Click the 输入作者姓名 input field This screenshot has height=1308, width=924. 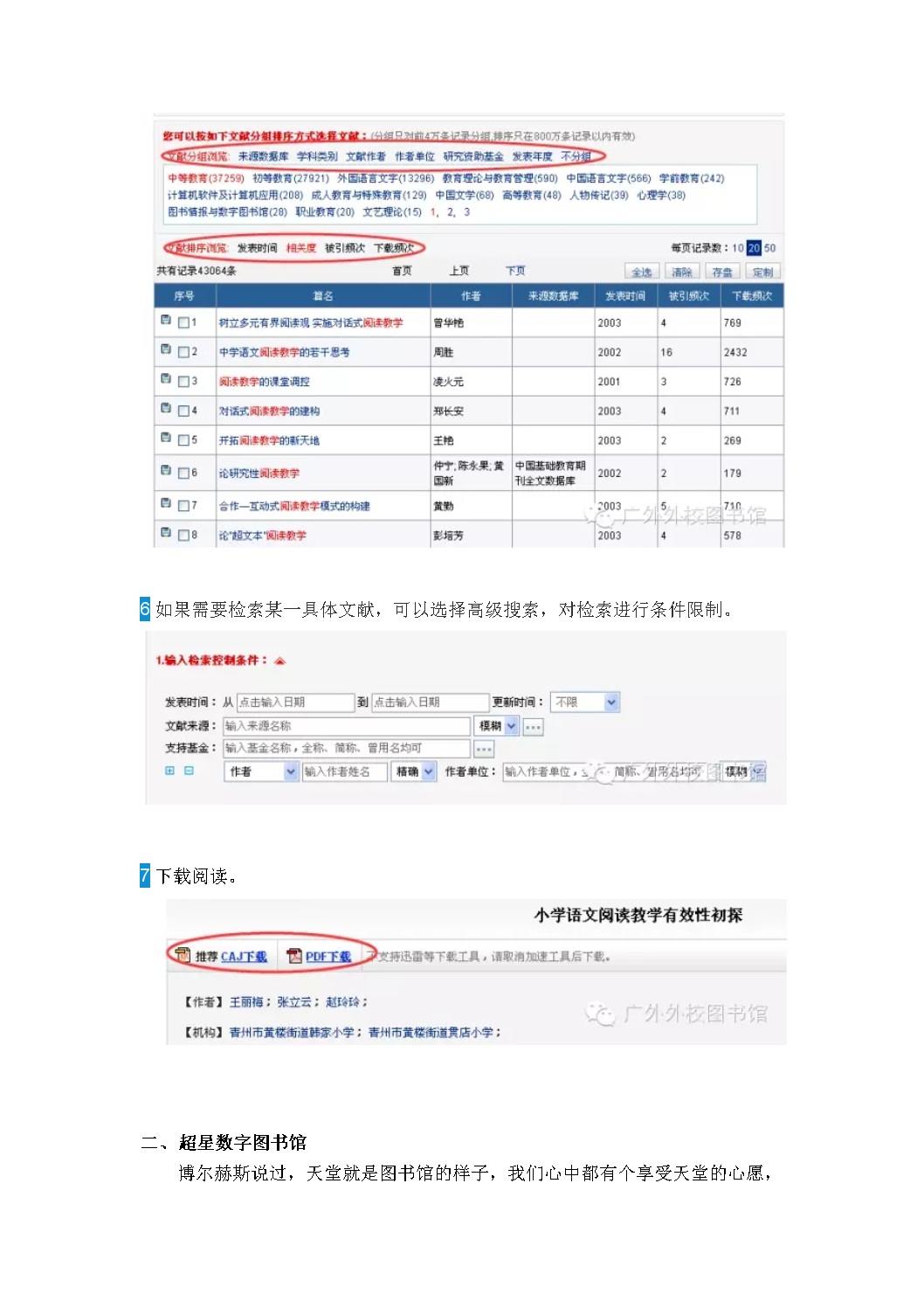click(x=344, y=772)
